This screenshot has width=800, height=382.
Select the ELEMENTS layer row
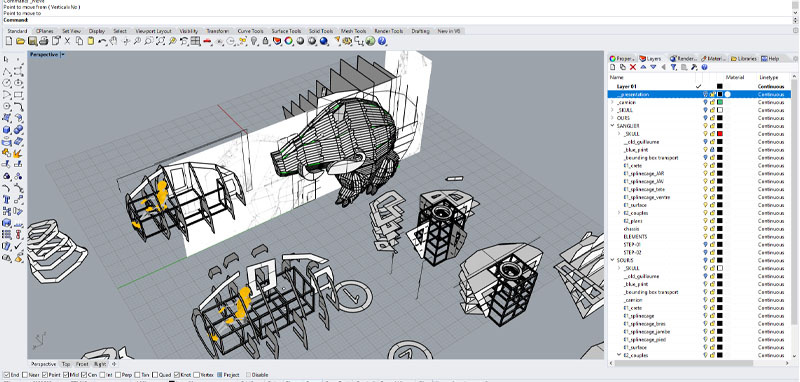point(699,237)
